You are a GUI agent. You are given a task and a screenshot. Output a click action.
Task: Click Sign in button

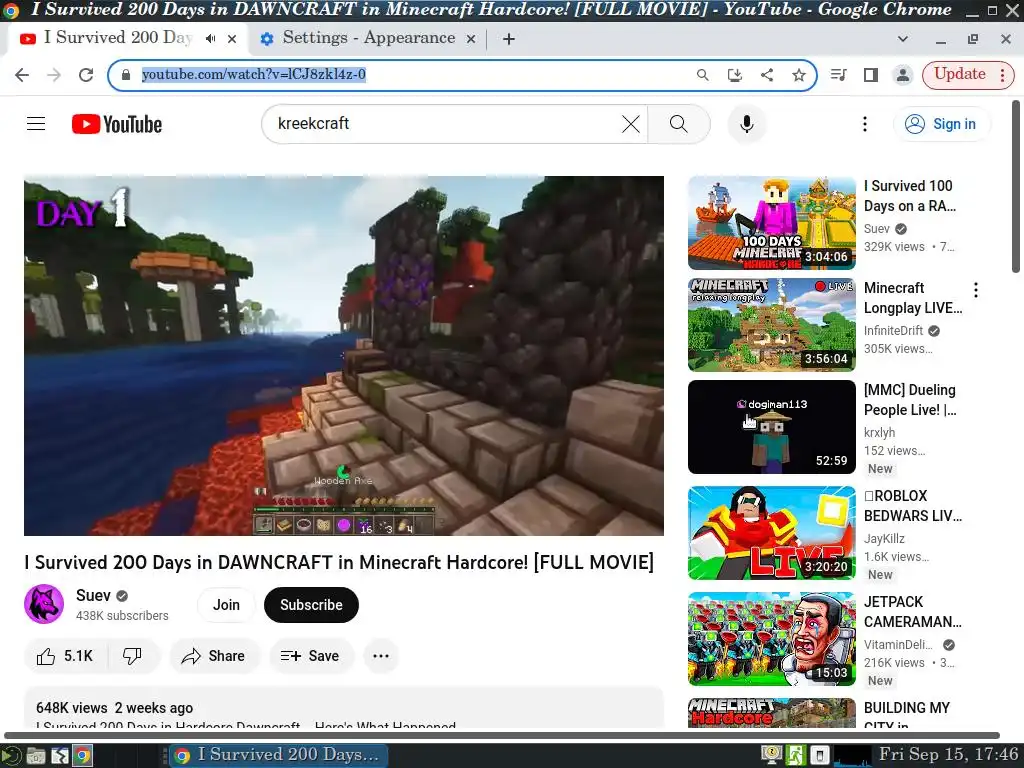tap(941, 124)
